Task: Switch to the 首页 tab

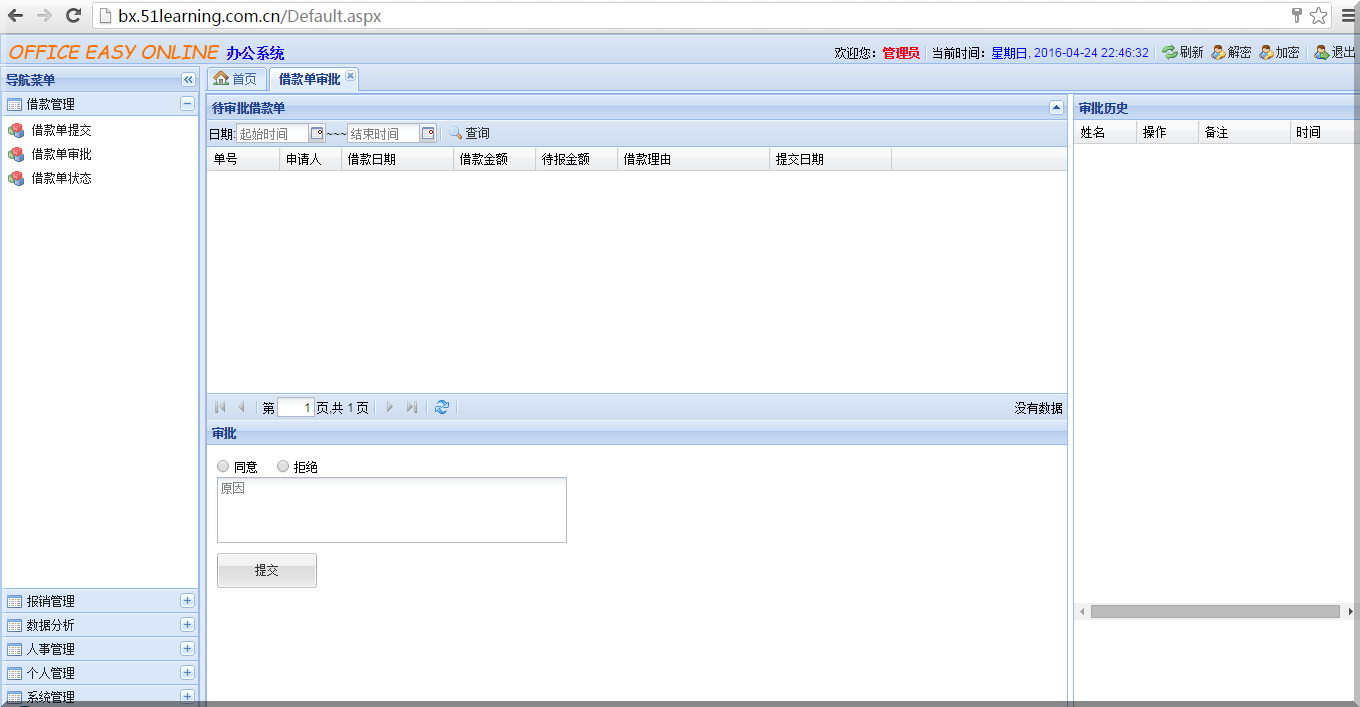Action: pyautogui.click(x=236, y=76)
